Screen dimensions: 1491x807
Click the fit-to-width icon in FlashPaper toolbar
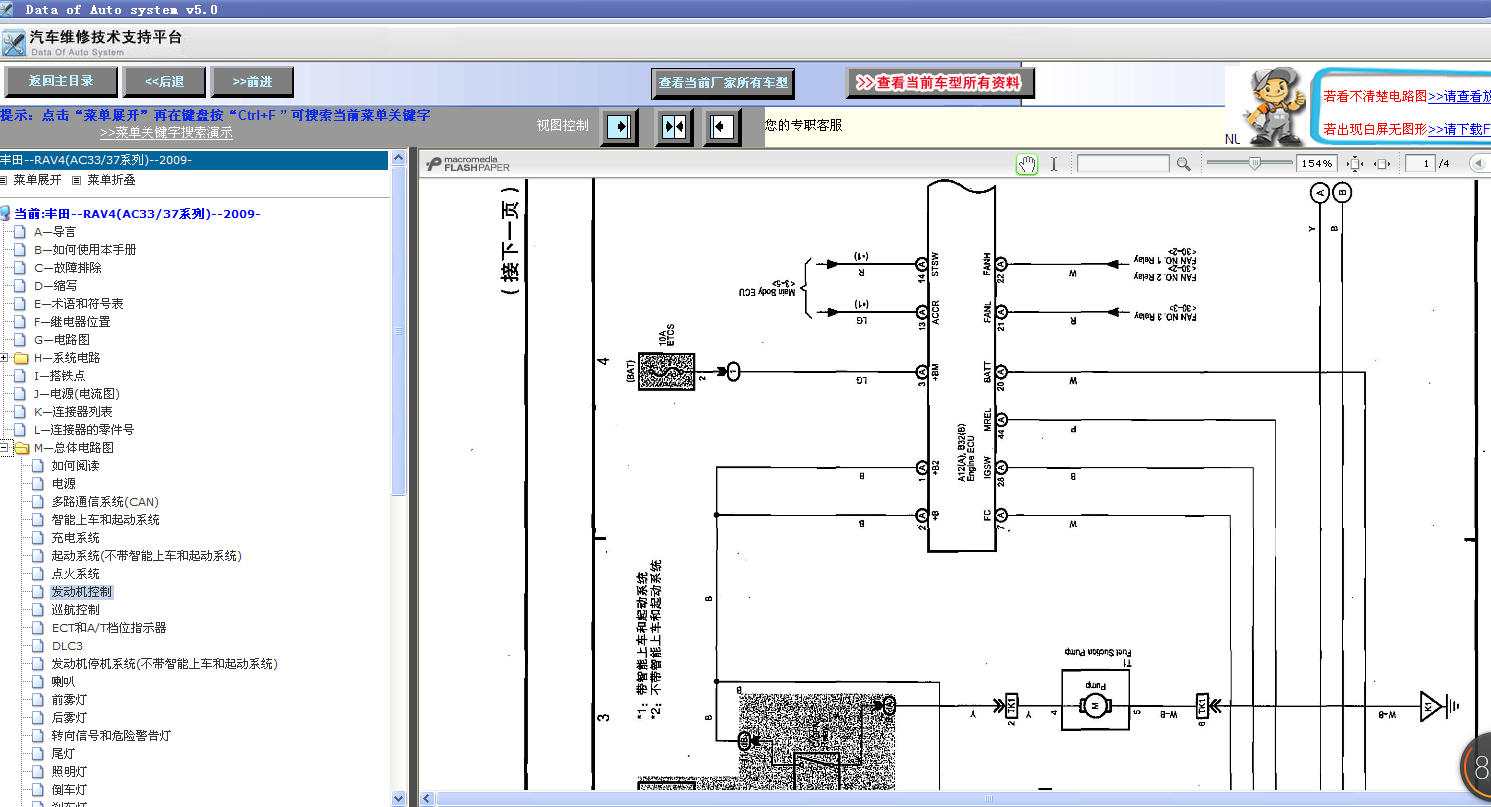point(1382,164)
